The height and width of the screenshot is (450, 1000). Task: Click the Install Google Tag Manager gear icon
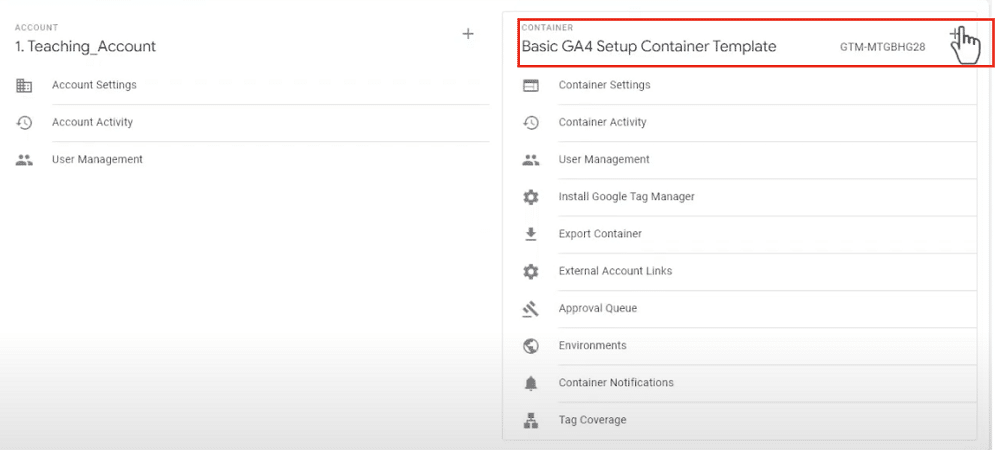click(x=531, y=197)
